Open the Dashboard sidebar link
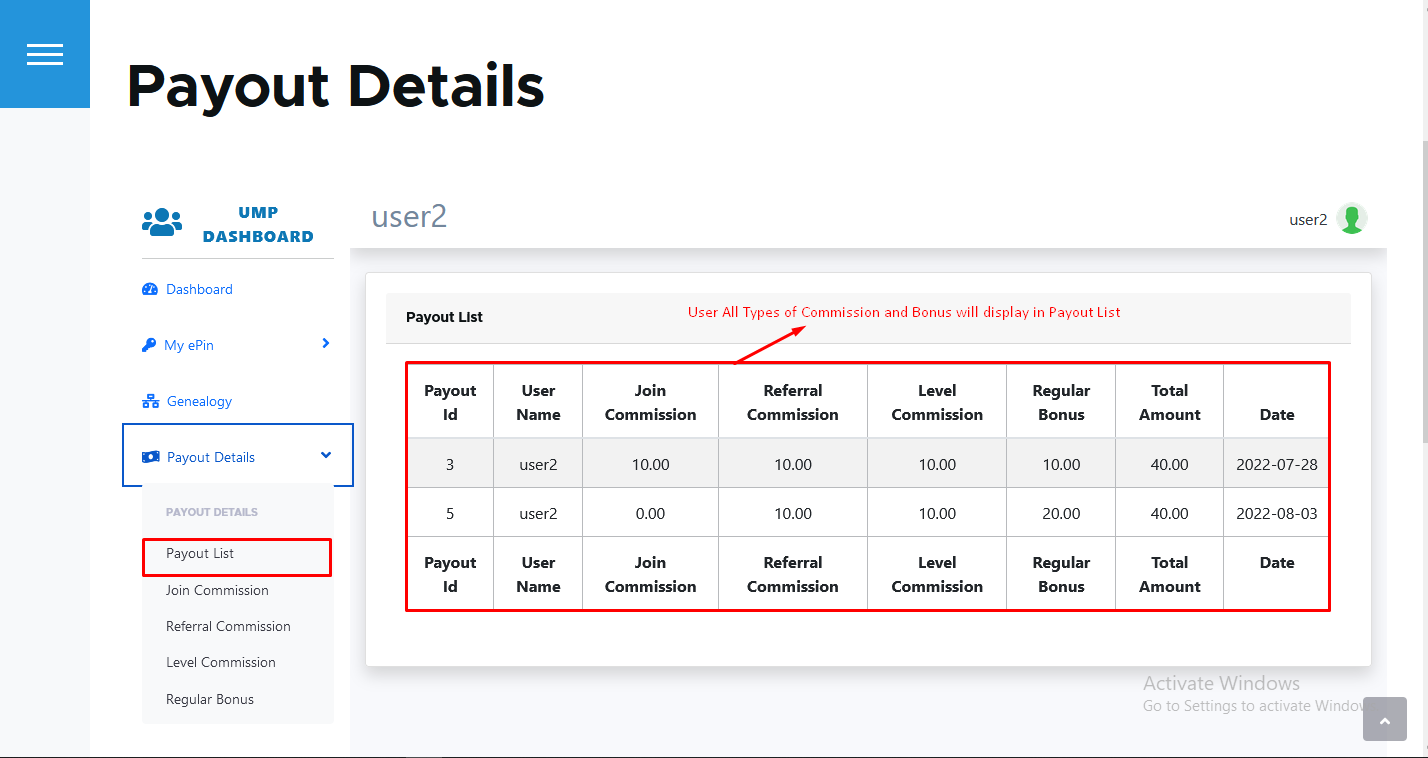Viewport: 1428px width, 758px height. click(199, 289)
